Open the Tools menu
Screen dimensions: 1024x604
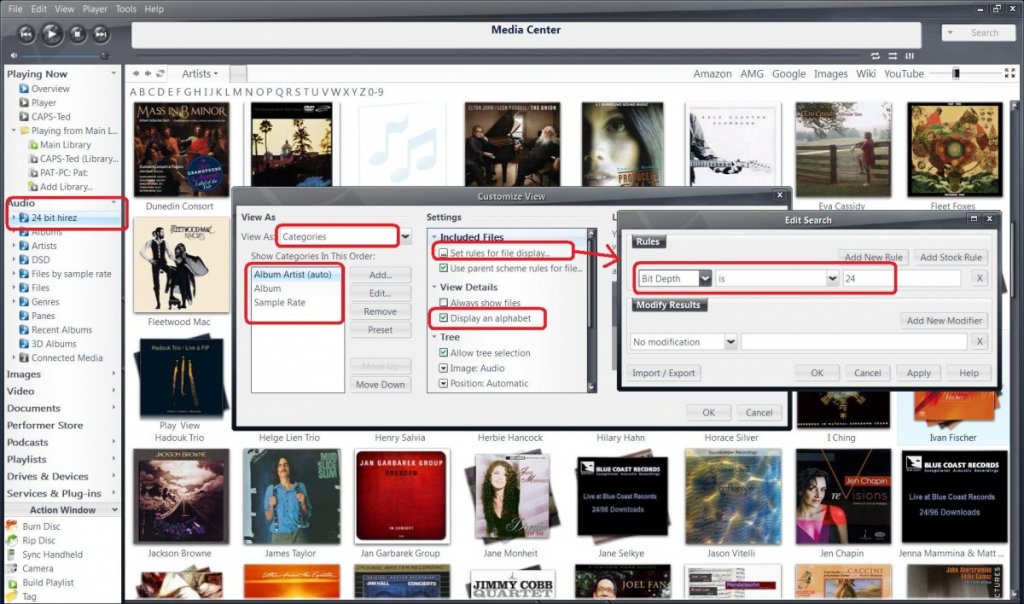tap(125, 8)
